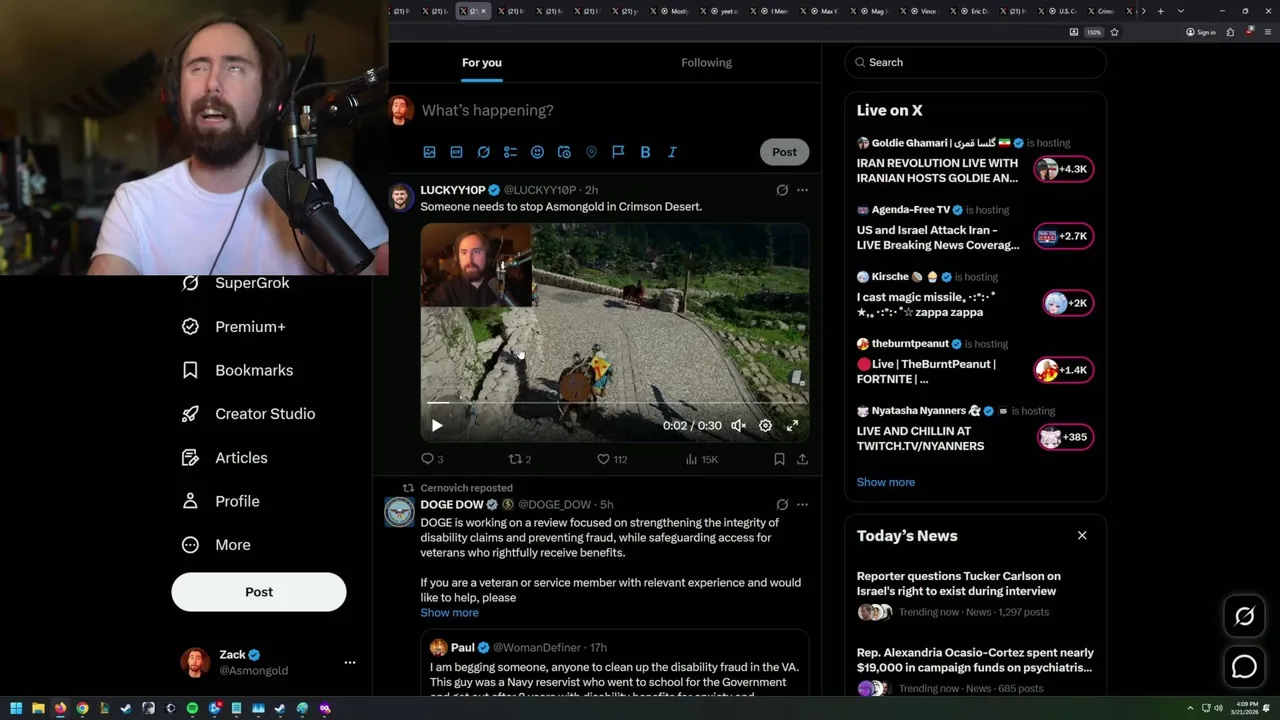
Task: Seek on the video progress bar
Action: point(614,402)
